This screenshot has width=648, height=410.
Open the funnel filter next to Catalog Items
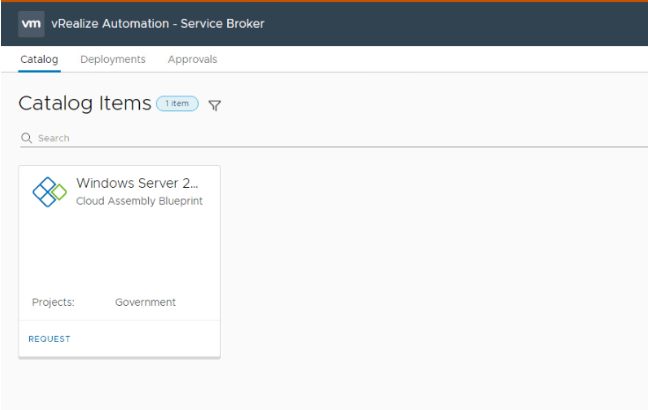214,105
